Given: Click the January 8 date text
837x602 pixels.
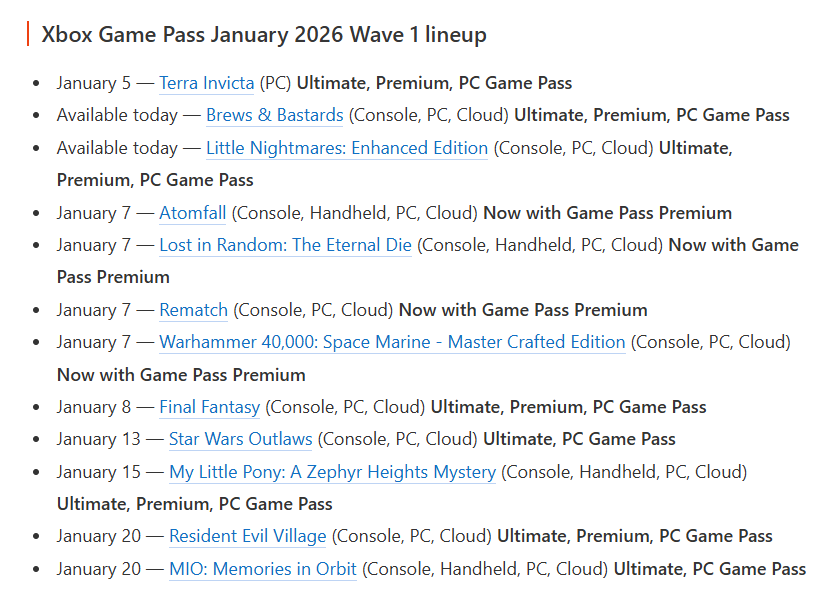Looking at the screenshot, I should tap(94, 407).
